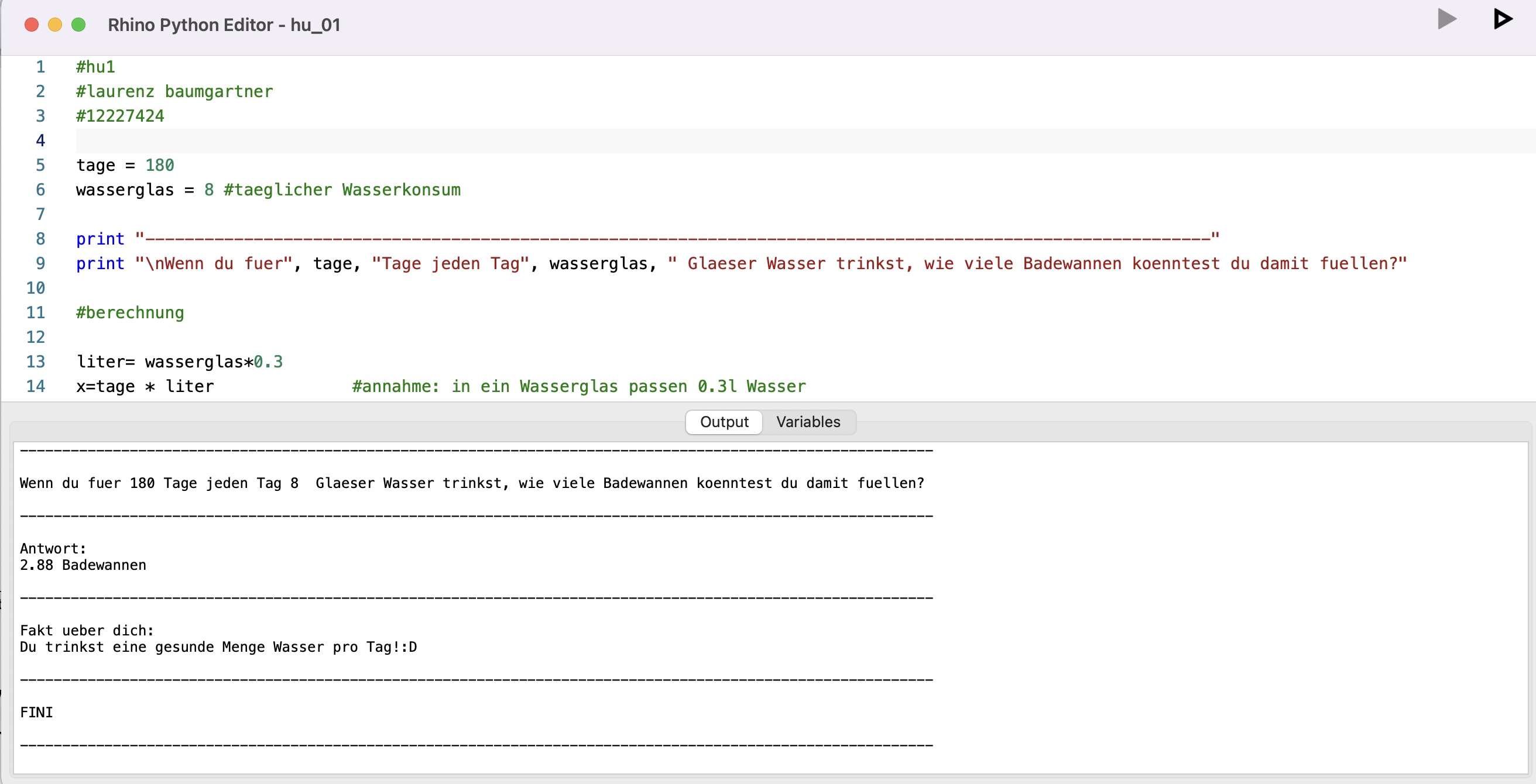Click the window title Rhino Python Editor - hu_01
Screen dimensions: 1536x784
(x=224, y=25)
